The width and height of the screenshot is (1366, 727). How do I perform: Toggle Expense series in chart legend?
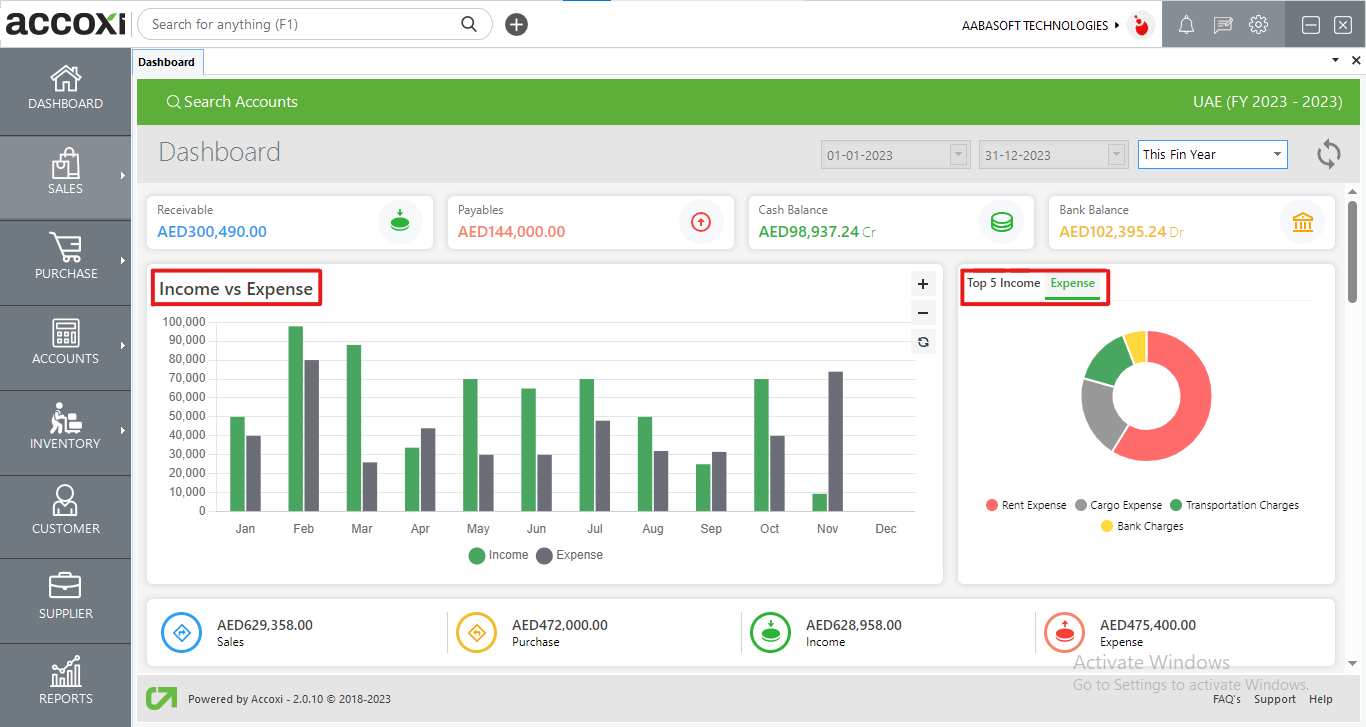click(569, 555)
